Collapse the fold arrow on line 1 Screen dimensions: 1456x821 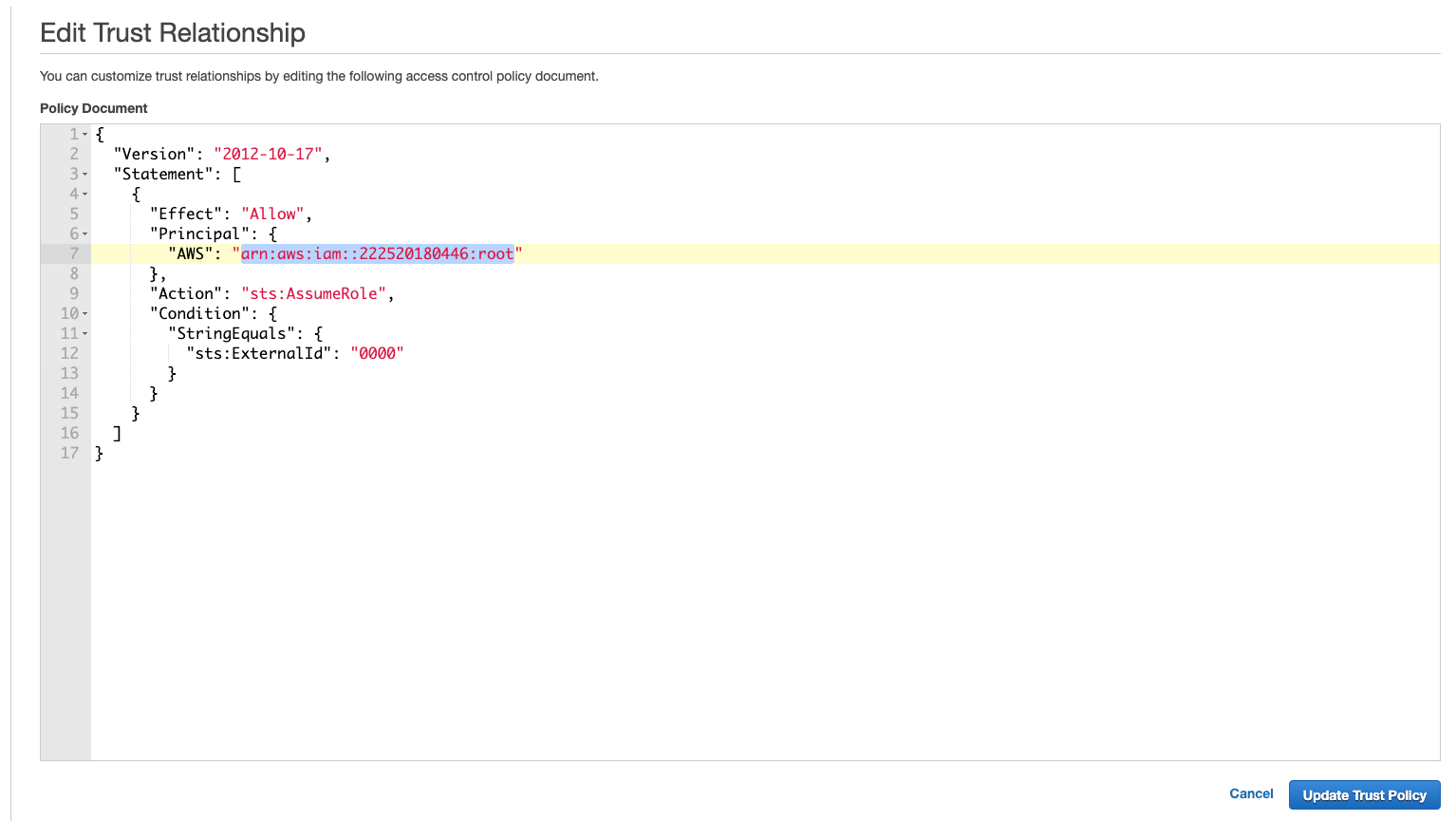84,135
